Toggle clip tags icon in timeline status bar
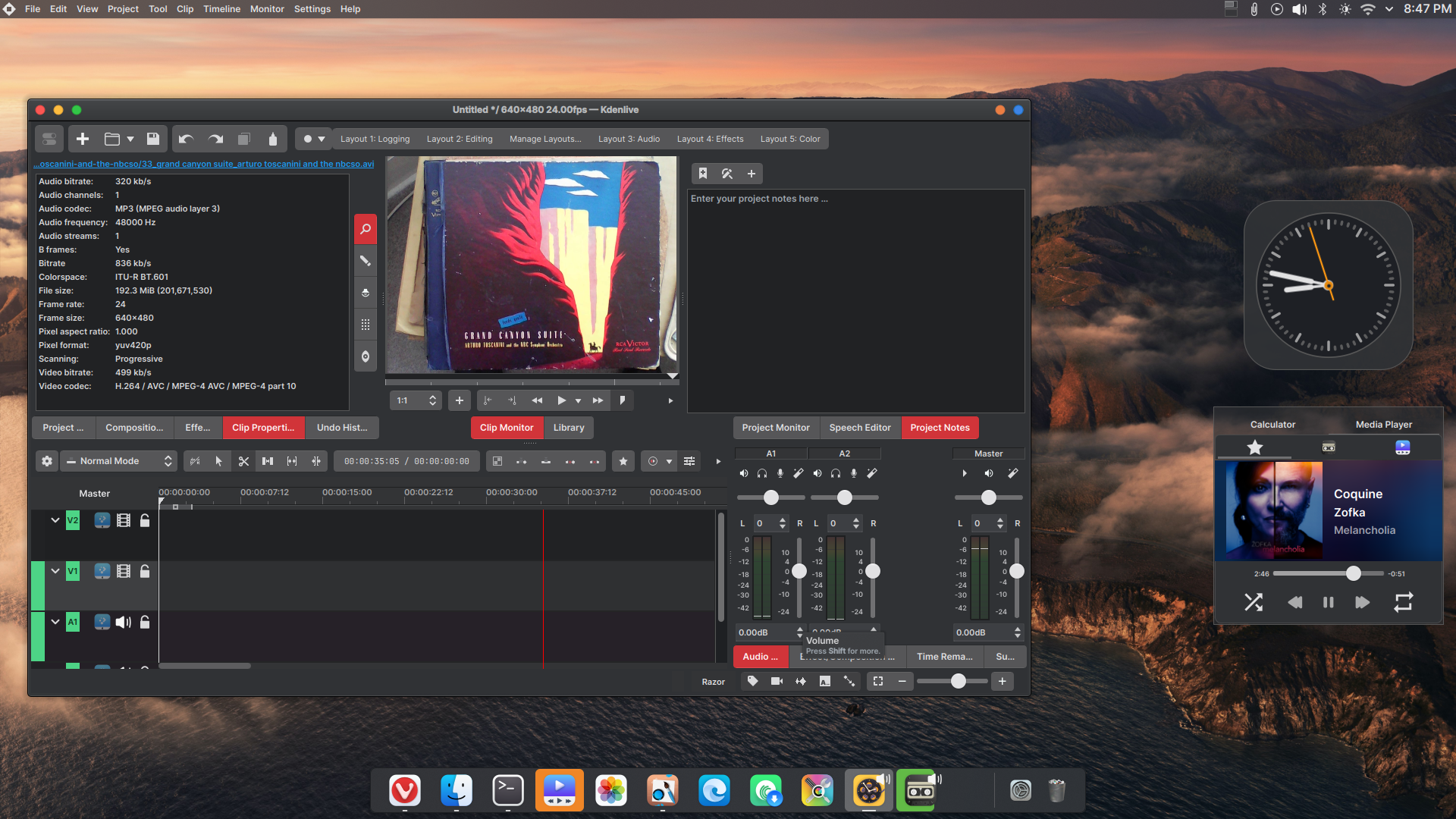 753,681
